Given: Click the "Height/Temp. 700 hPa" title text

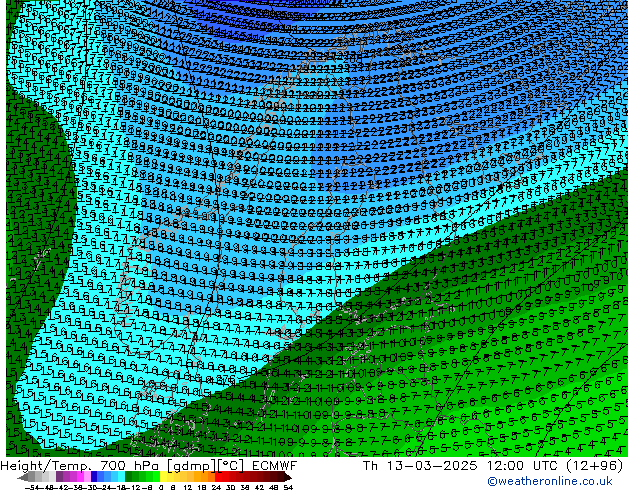Looking at the screenshot, I should tap(81, 466).
